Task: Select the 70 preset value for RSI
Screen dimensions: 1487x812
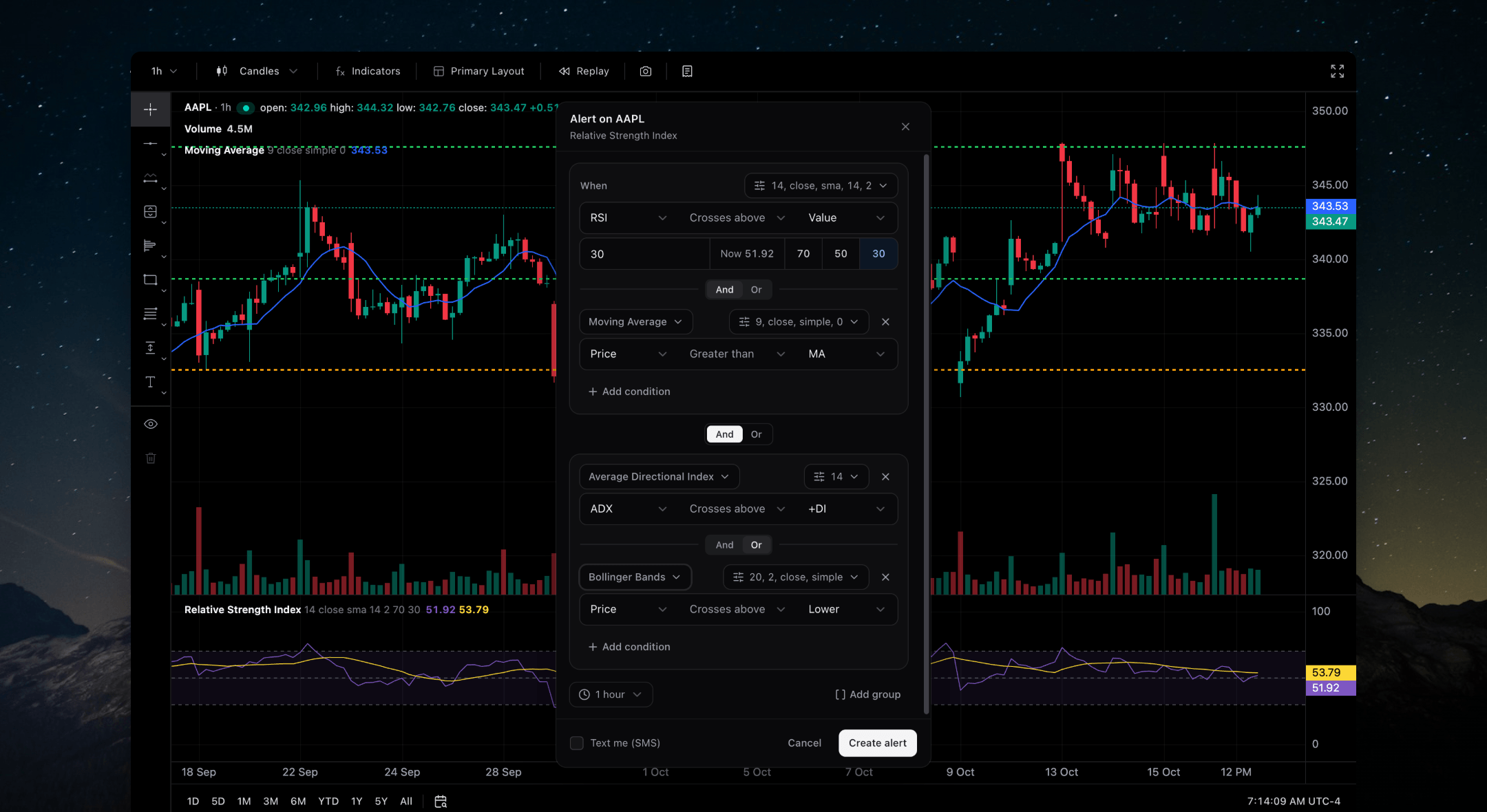Action: click(x=803, y=254)
